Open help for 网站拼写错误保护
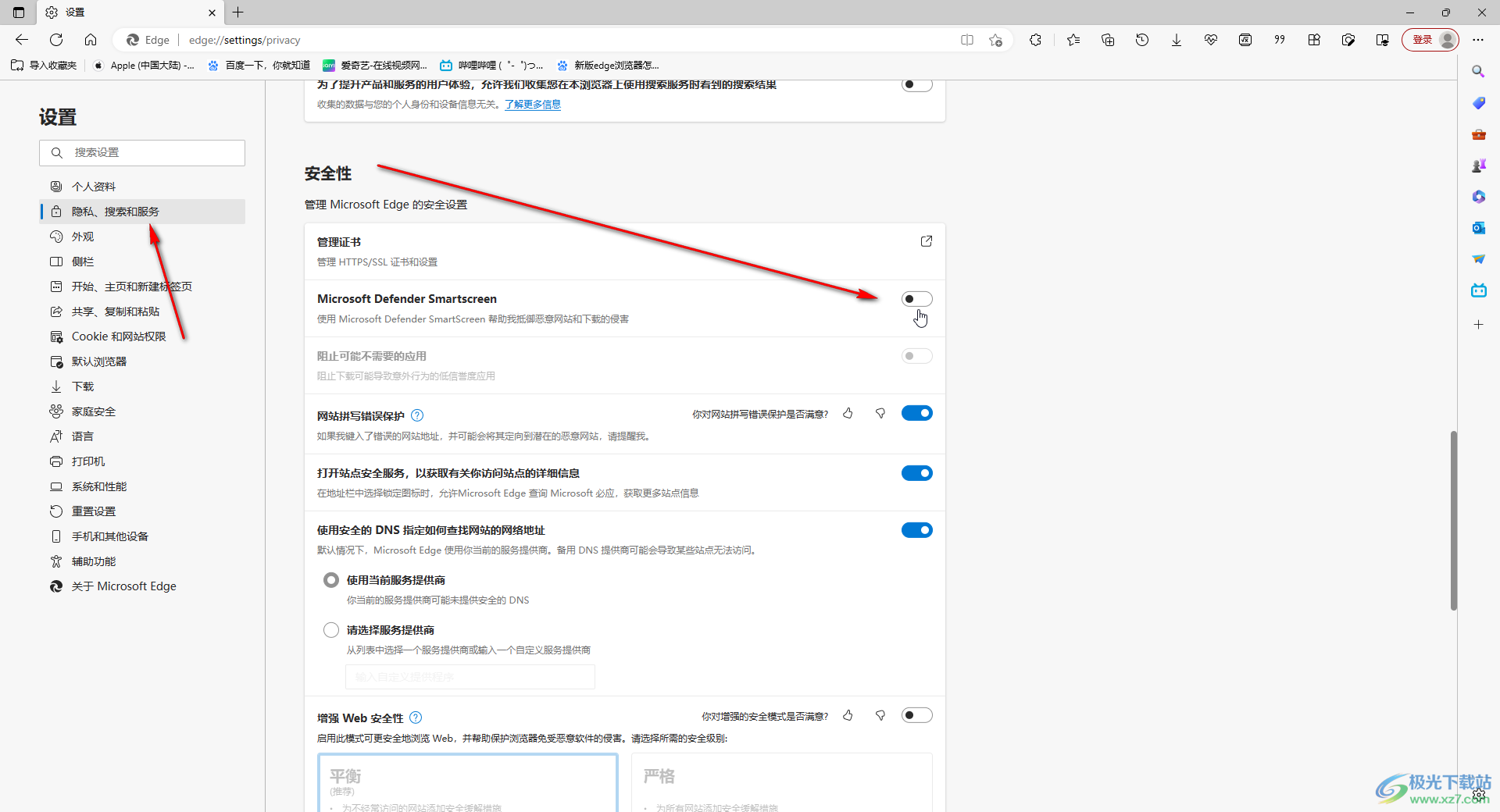This screenshot has height=812, width=1500. pyautogui.click(x=417, y=415)
